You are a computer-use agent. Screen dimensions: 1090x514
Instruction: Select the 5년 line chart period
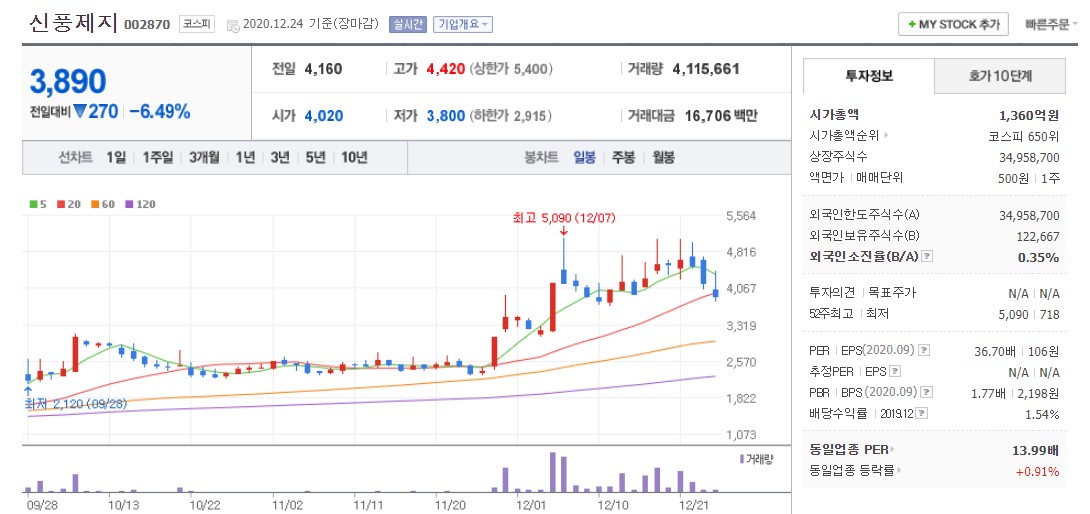pos(315,157)
